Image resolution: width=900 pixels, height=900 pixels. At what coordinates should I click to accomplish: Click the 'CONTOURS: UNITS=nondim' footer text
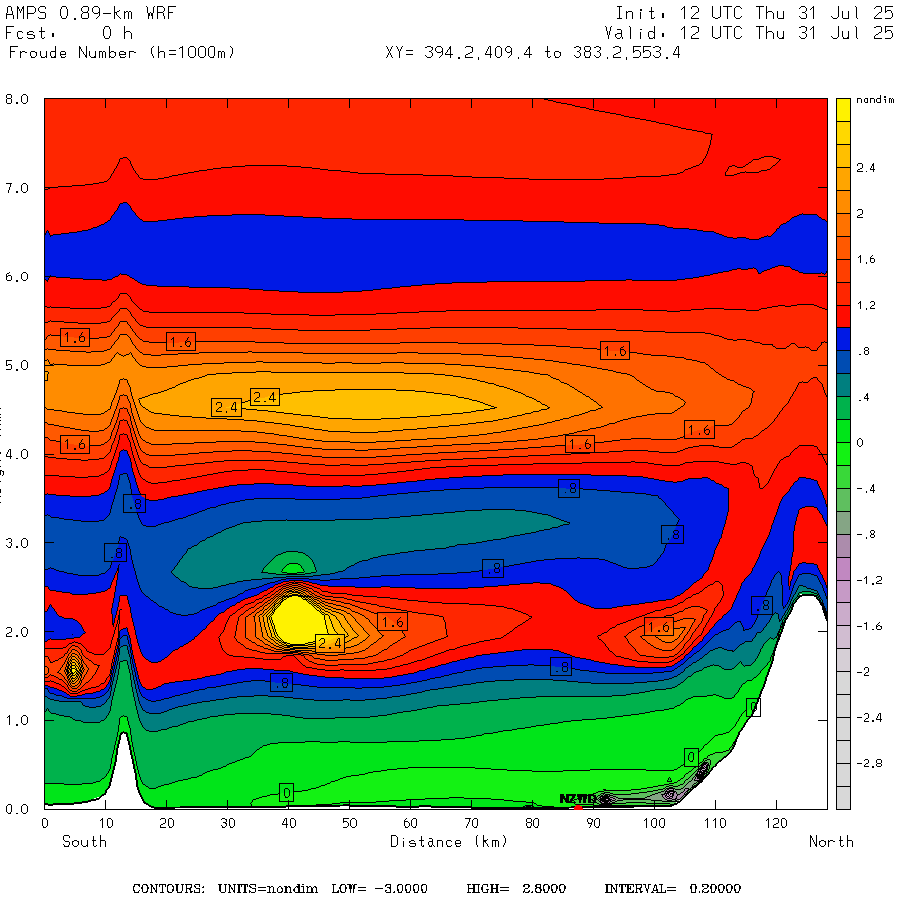pyautogui.click(x=226, y=889)
